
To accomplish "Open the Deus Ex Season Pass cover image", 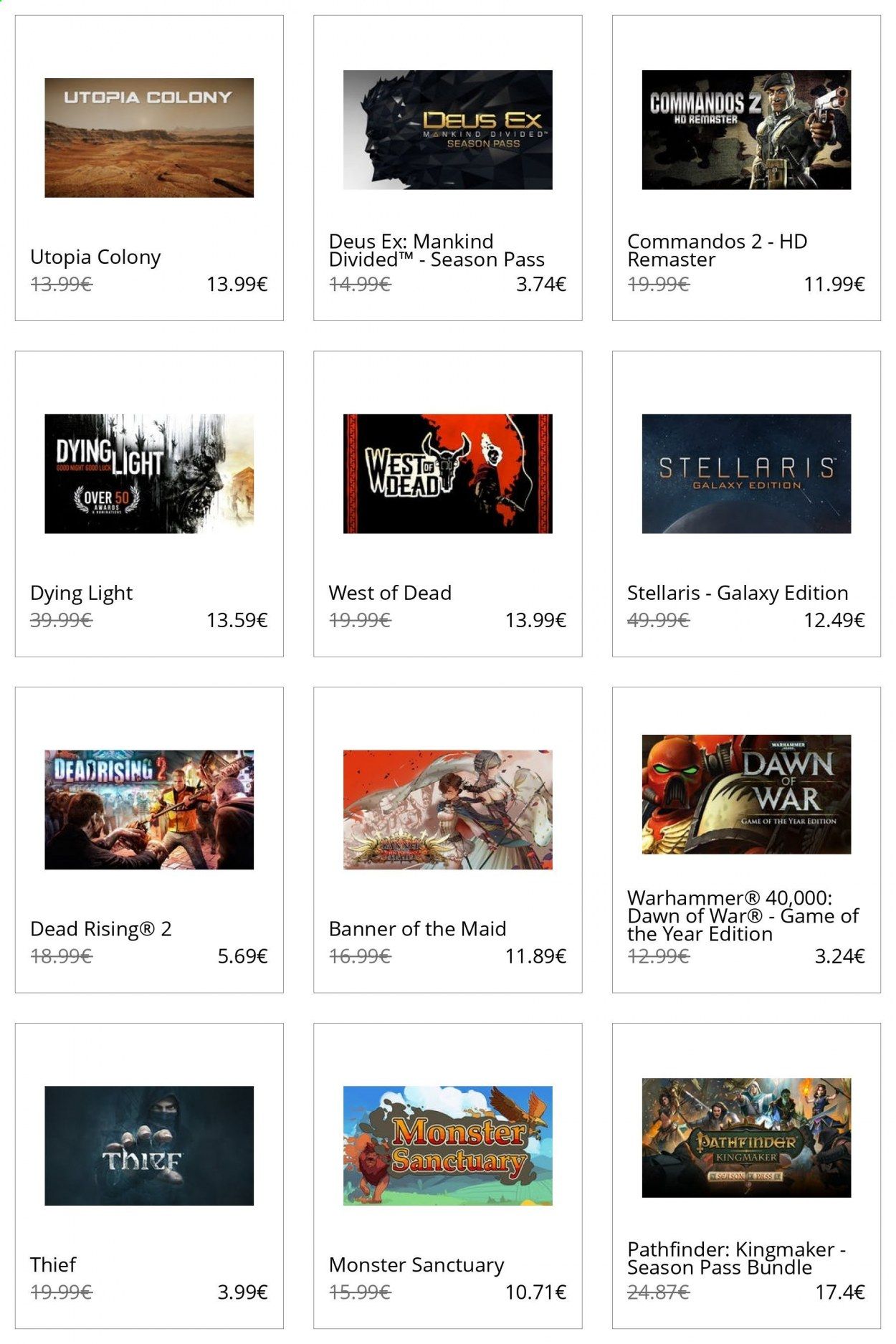I will tap(448, 130).
